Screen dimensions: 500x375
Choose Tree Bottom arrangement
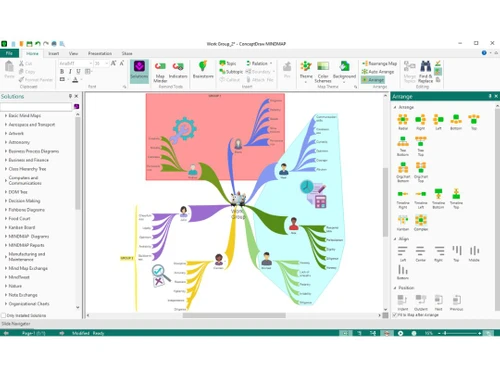point(403,146)
